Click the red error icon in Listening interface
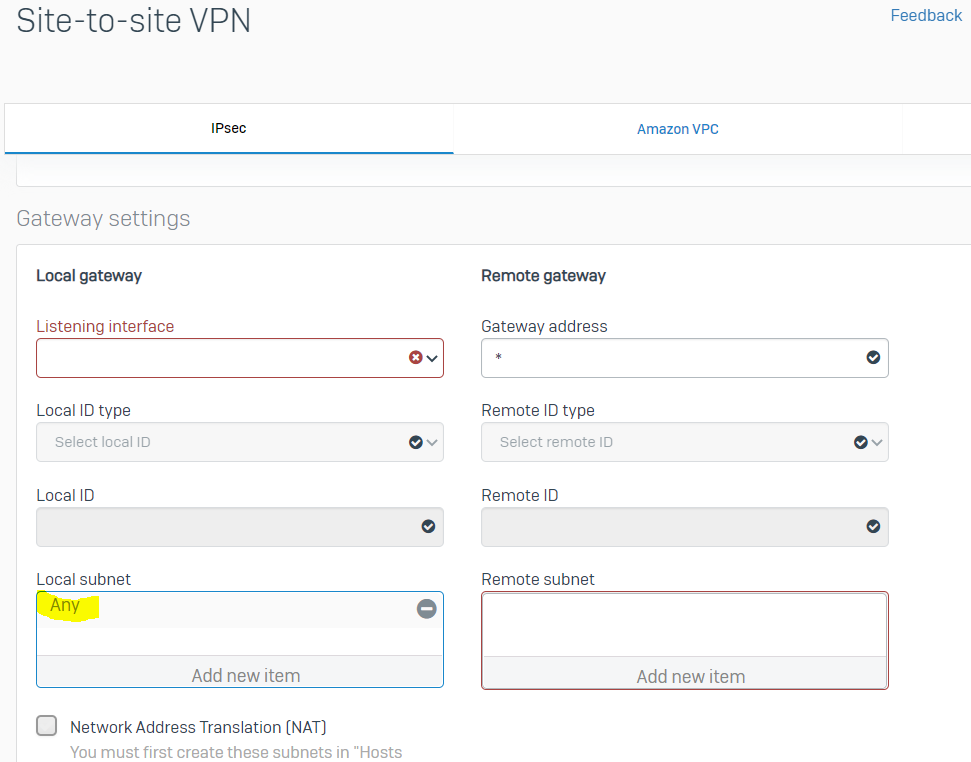The image size is (971, 762). coord(416,357)
